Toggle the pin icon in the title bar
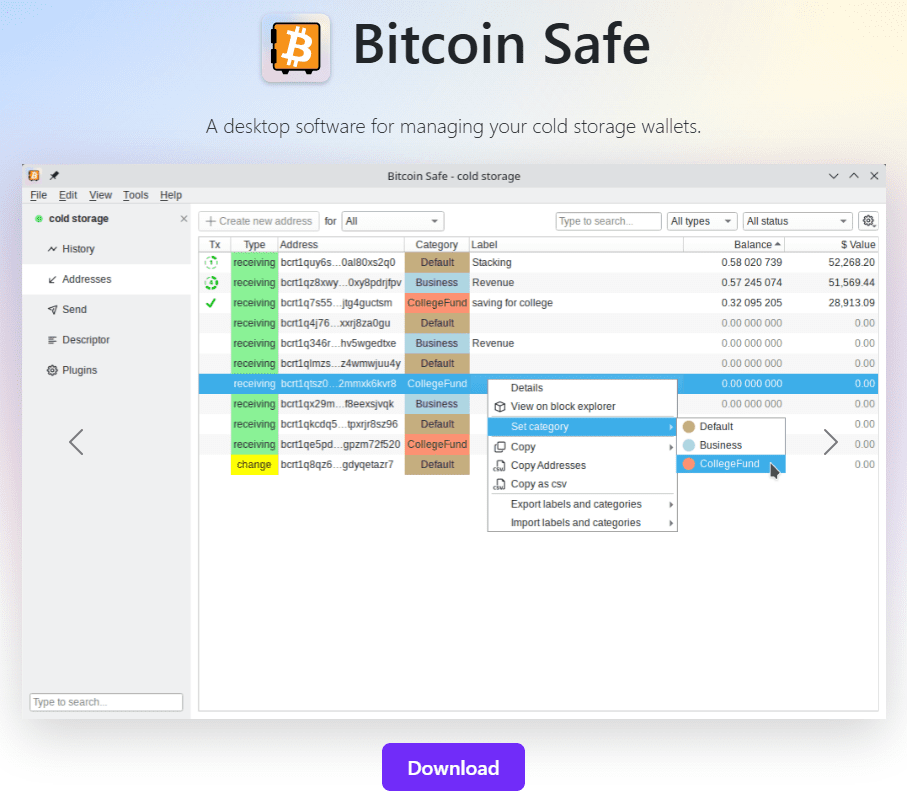907x791 pixels. coord(53,175)
